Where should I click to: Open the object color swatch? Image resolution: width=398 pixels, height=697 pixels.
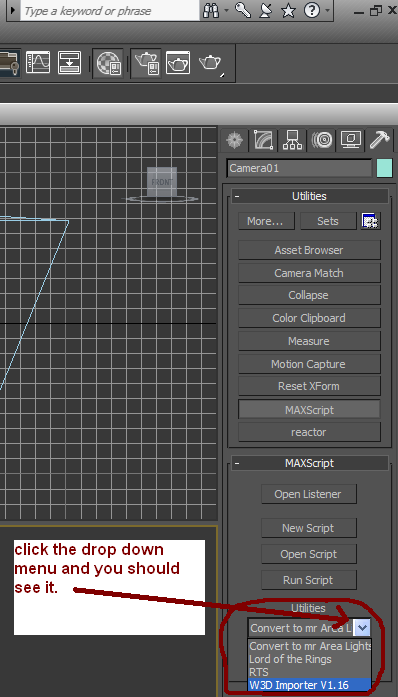pos(385,168)
